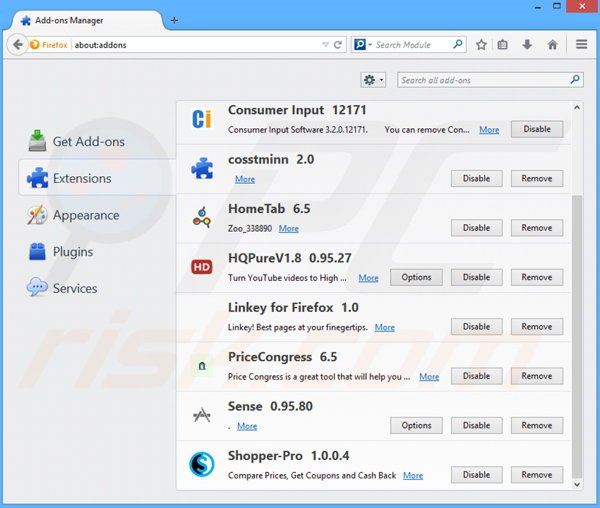Remove the cosstminn extension

tap(537, 179)
